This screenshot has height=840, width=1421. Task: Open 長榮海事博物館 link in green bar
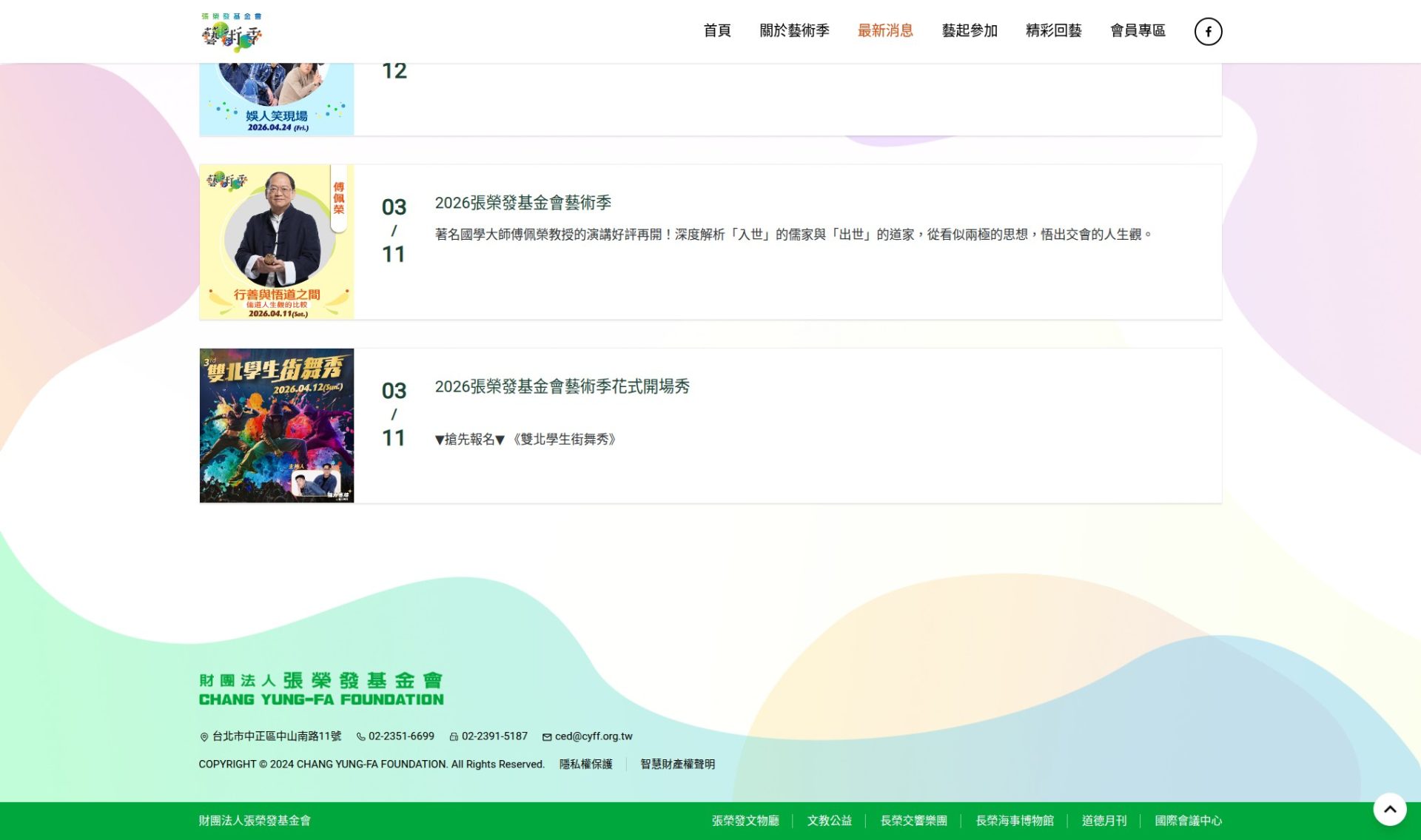click(x=1015, y=821)
